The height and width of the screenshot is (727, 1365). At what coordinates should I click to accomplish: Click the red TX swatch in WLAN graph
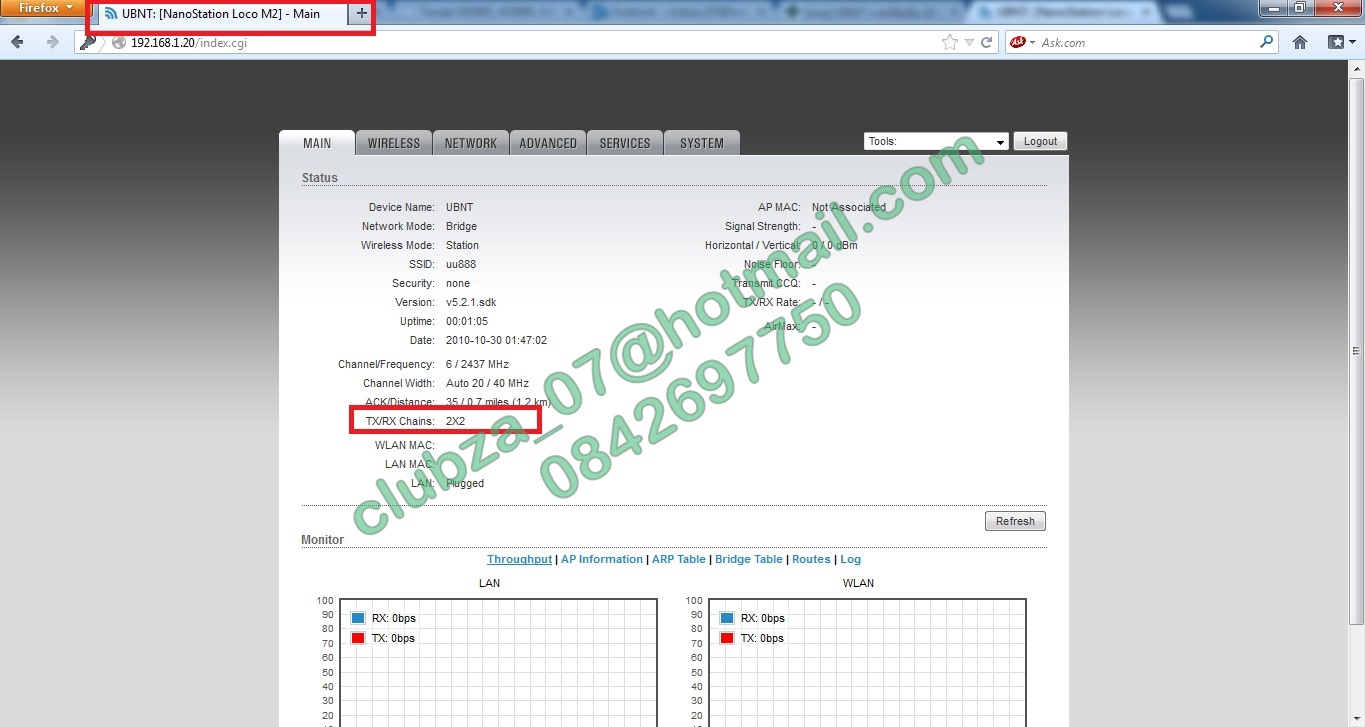coord(727,638)
